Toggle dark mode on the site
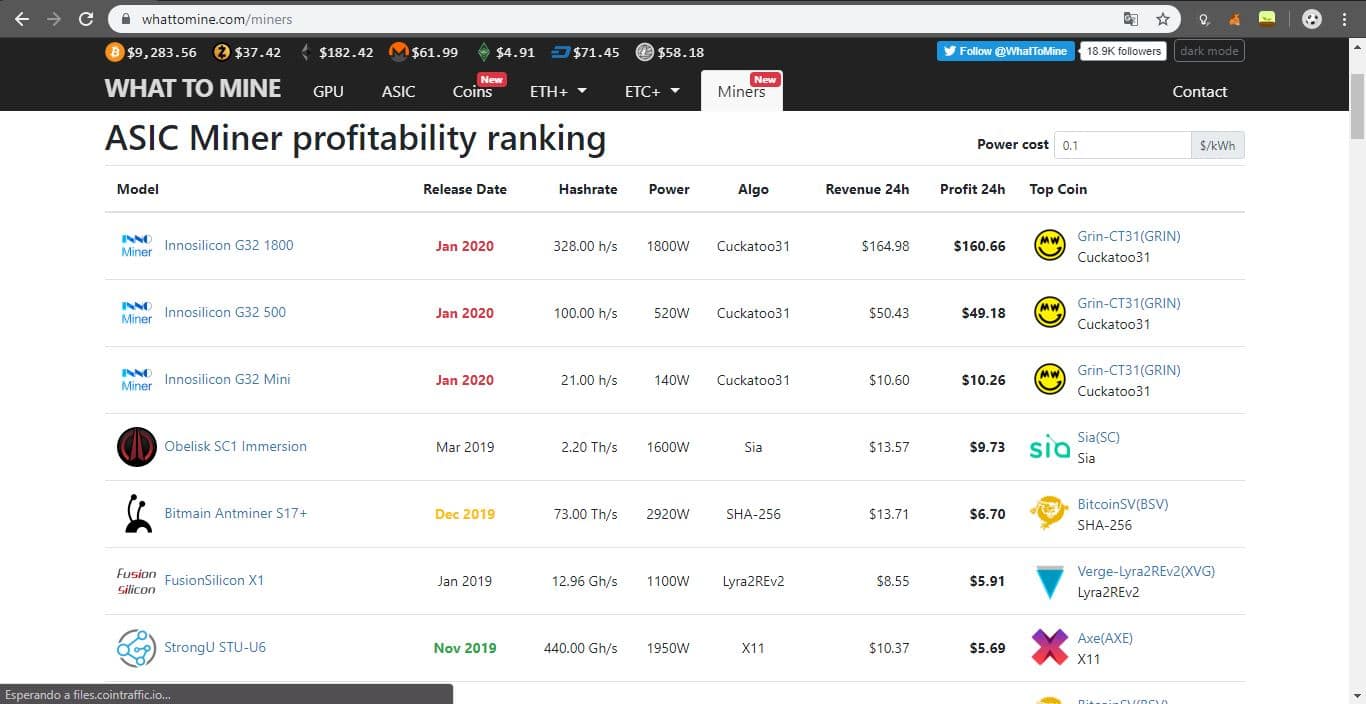1366x704 pixels. pyautogui.click(x=1209, y=51)
